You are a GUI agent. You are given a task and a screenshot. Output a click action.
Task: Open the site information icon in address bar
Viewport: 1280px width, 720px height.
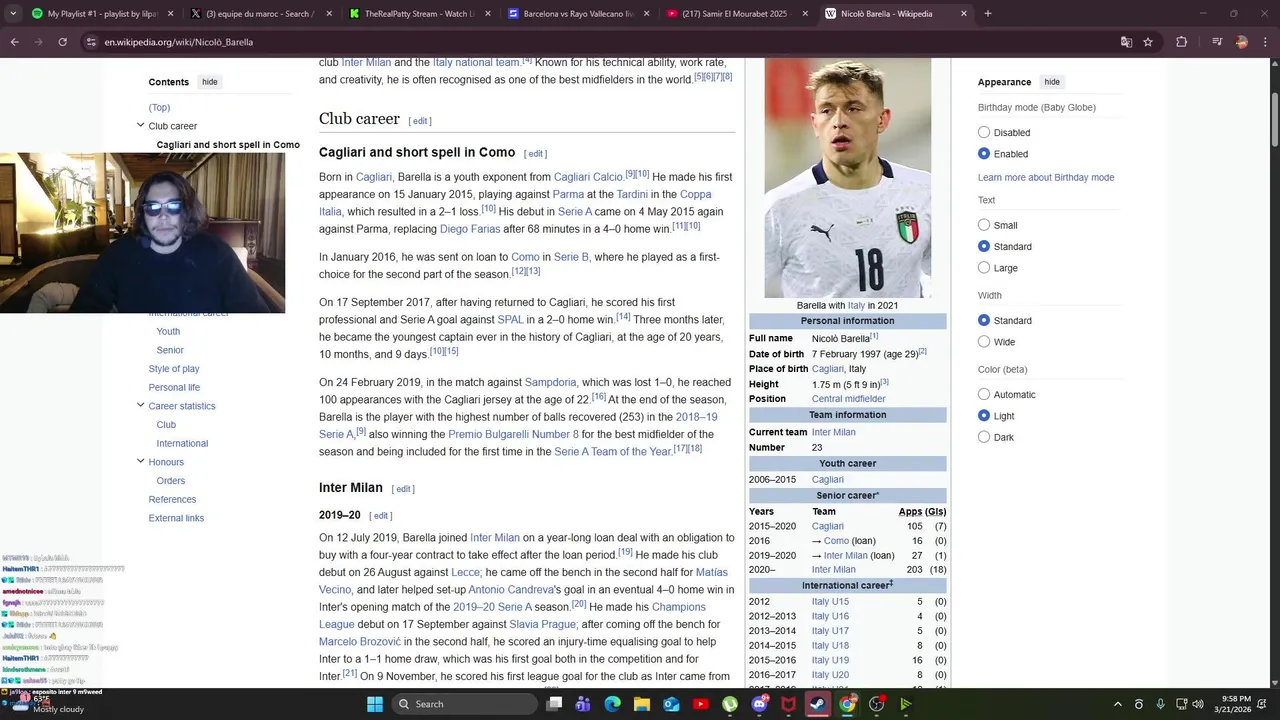(x=91, y=42)
